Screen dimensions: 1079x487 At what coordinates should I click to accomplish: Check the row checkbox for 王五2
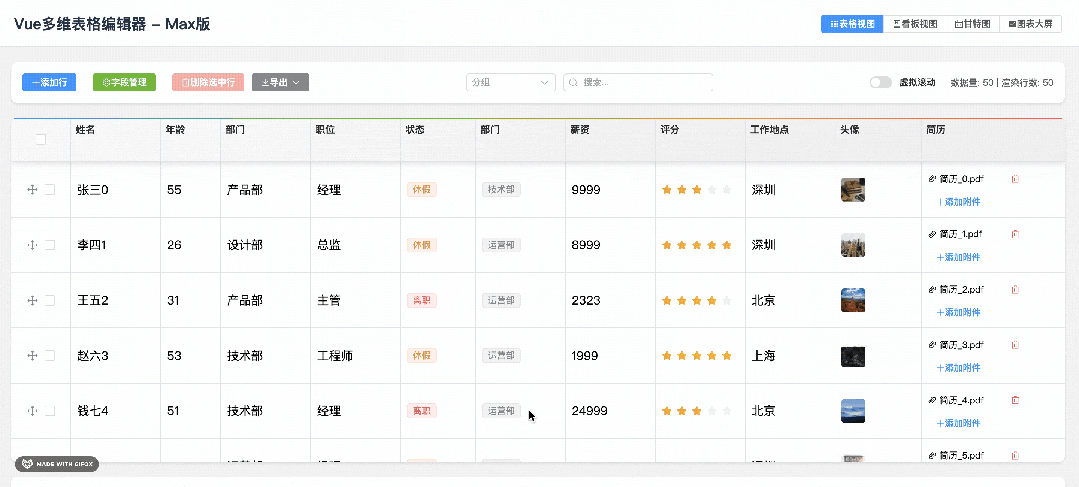coord(50,300)
